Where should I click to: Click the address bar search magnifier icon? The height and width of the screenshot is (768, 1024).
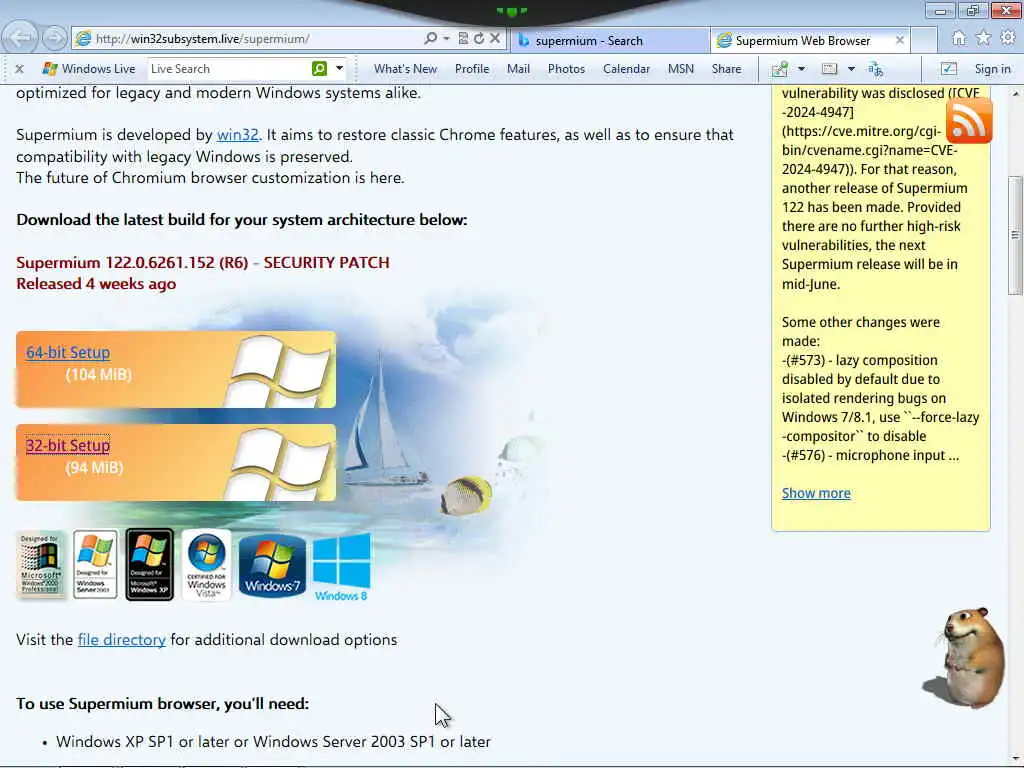(430, 39)
